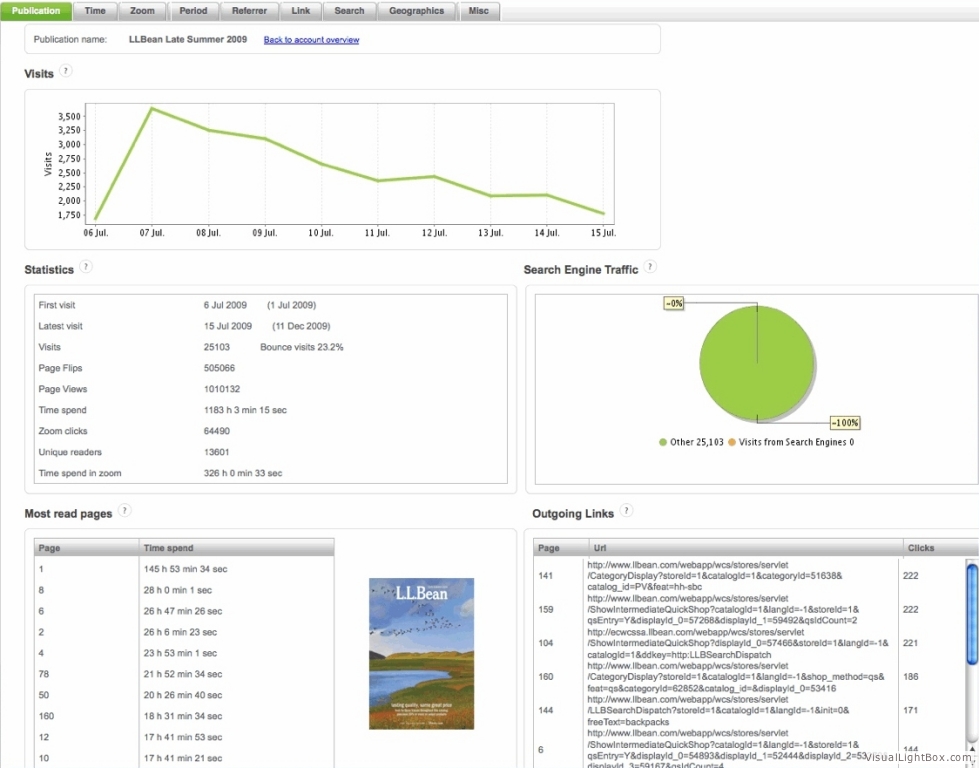
Task: Go to the Referrer tab
Action: click(x=249, y=11)
